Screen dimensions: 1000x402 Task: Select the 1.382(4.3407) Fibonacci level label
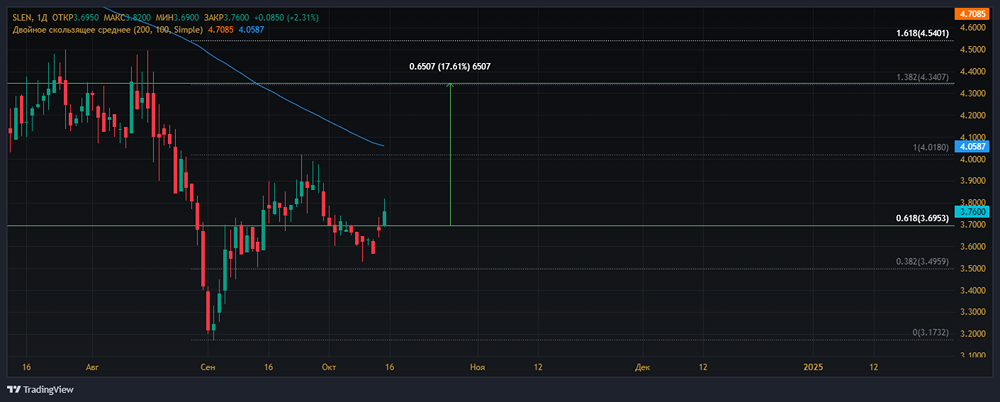tap(923, 77)
